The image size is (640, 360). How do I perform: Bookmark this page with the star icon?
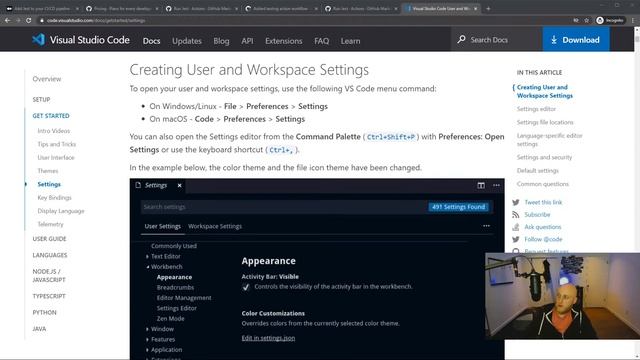587,20
